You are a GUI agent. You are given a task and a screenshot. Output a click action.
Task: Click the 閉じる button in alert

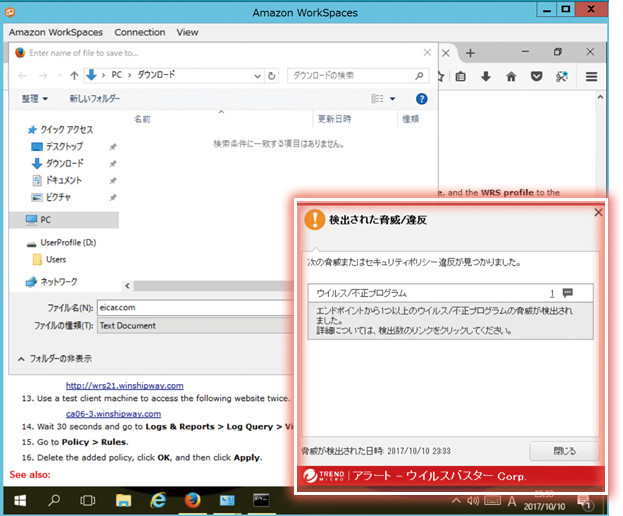(565, 451)
